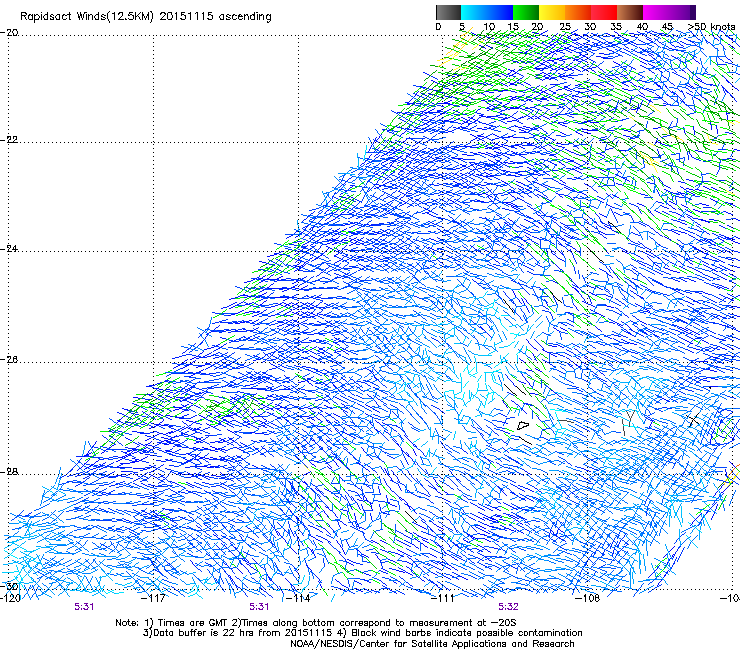Click the legend scale label "45"

[667, 26]
